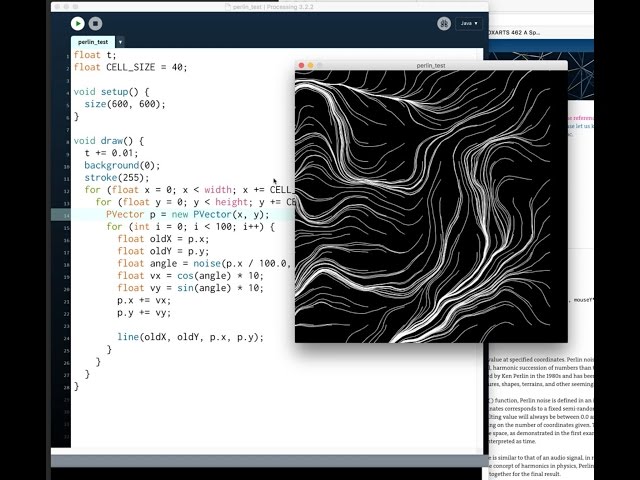This screenshot has width=640, height=480.
Task: Click the 'float vx = cos(angle) * 10;' line
Action: coord(190,276)
